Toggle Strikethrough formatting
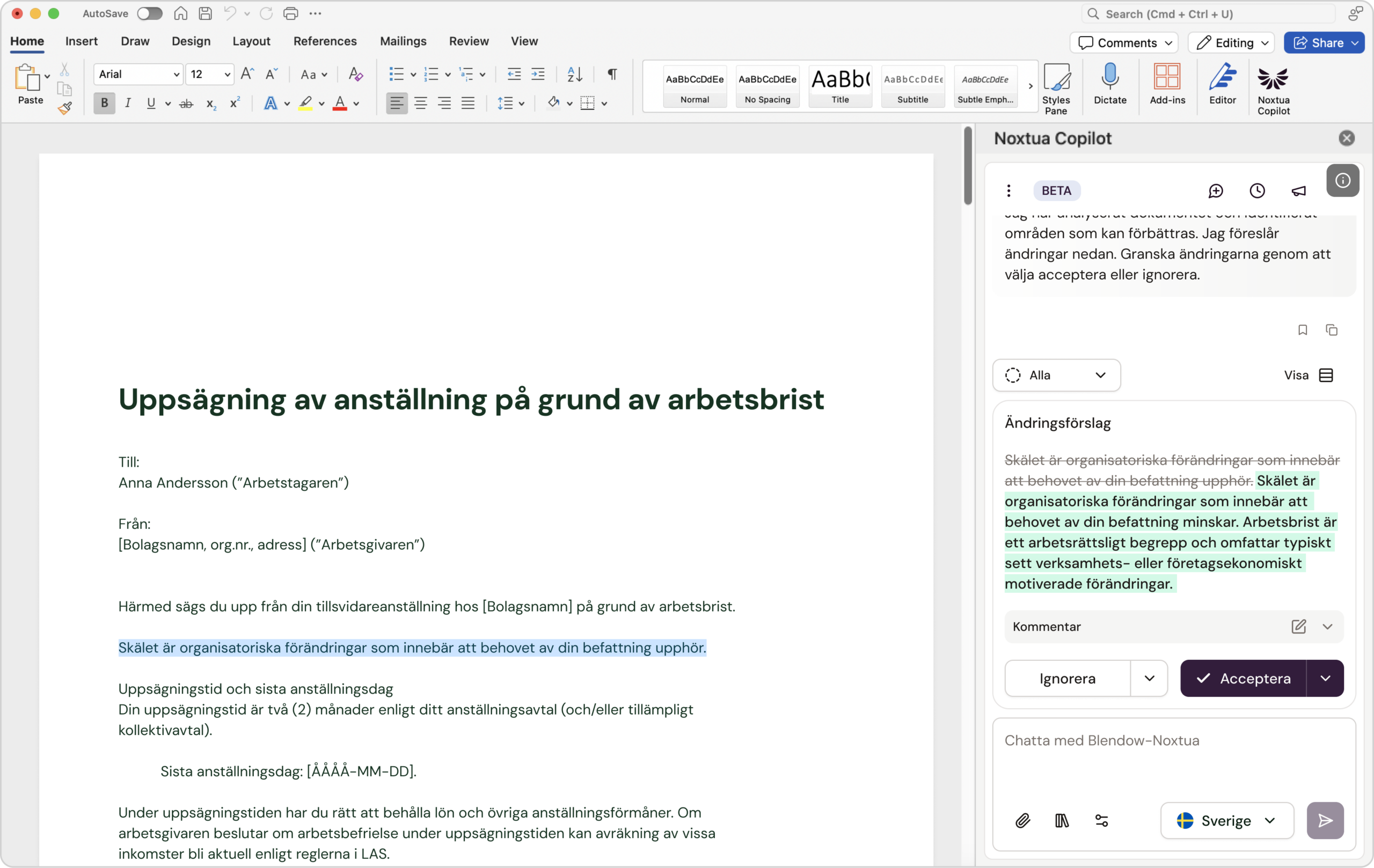The width and height of the screenshot is (1374, 868). click(186, 103)
